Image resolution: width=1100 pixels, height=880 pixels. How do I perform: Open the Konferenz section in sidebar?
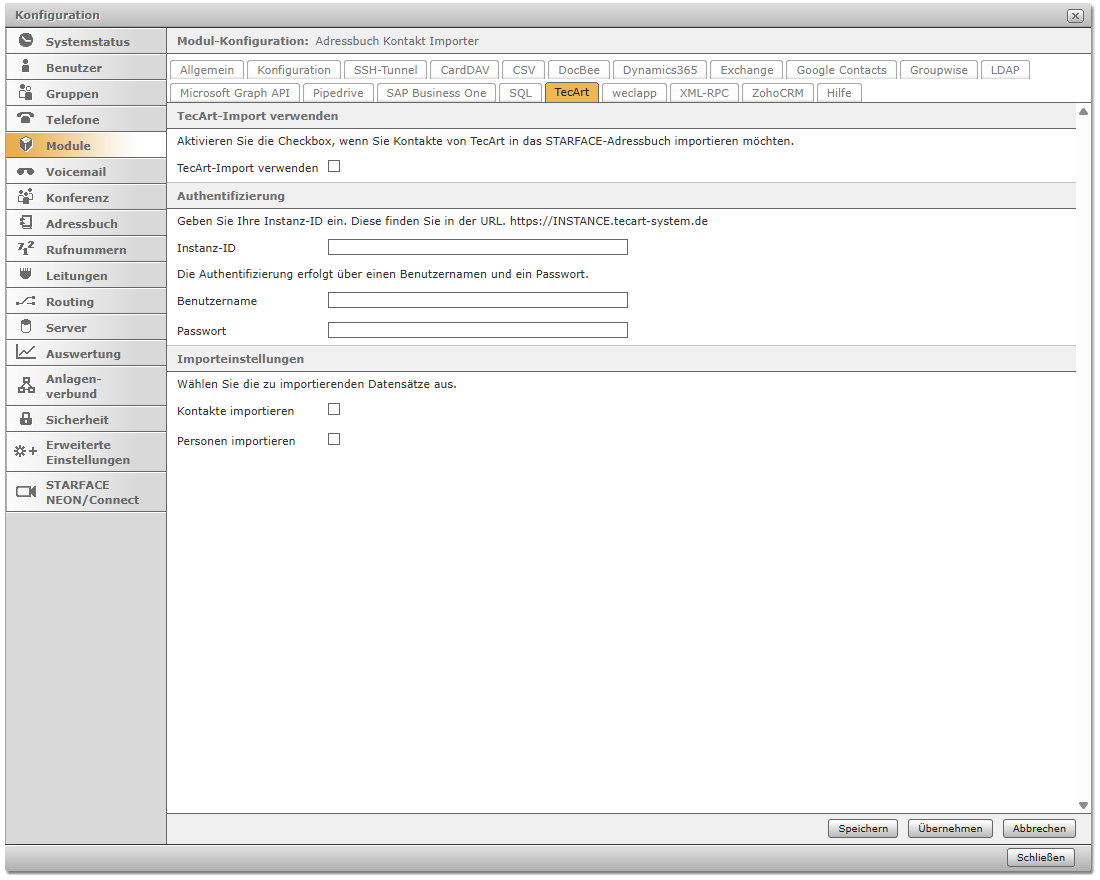pos(77,198)
